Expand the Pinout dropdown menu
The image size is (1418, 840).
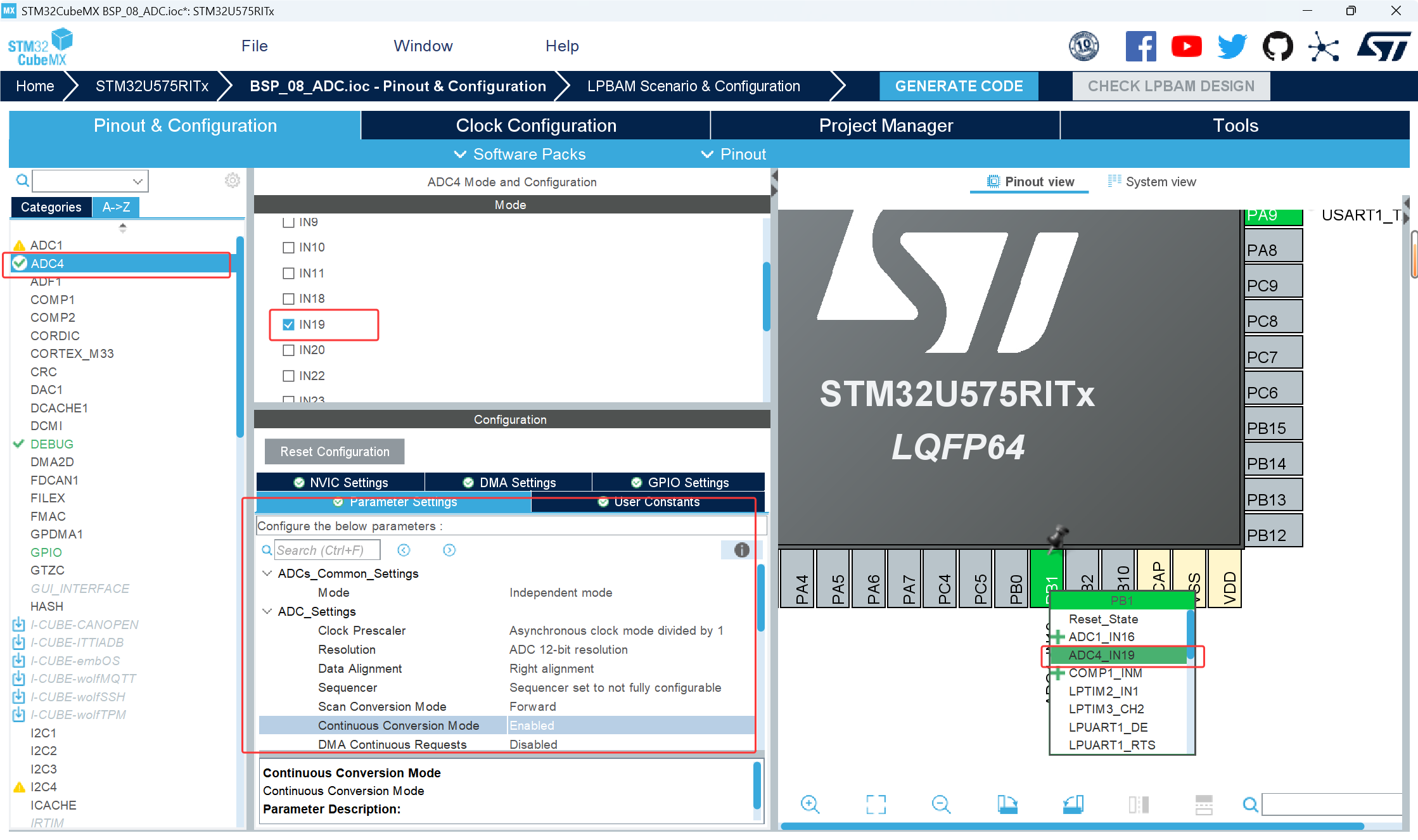[x=734, y=154]
